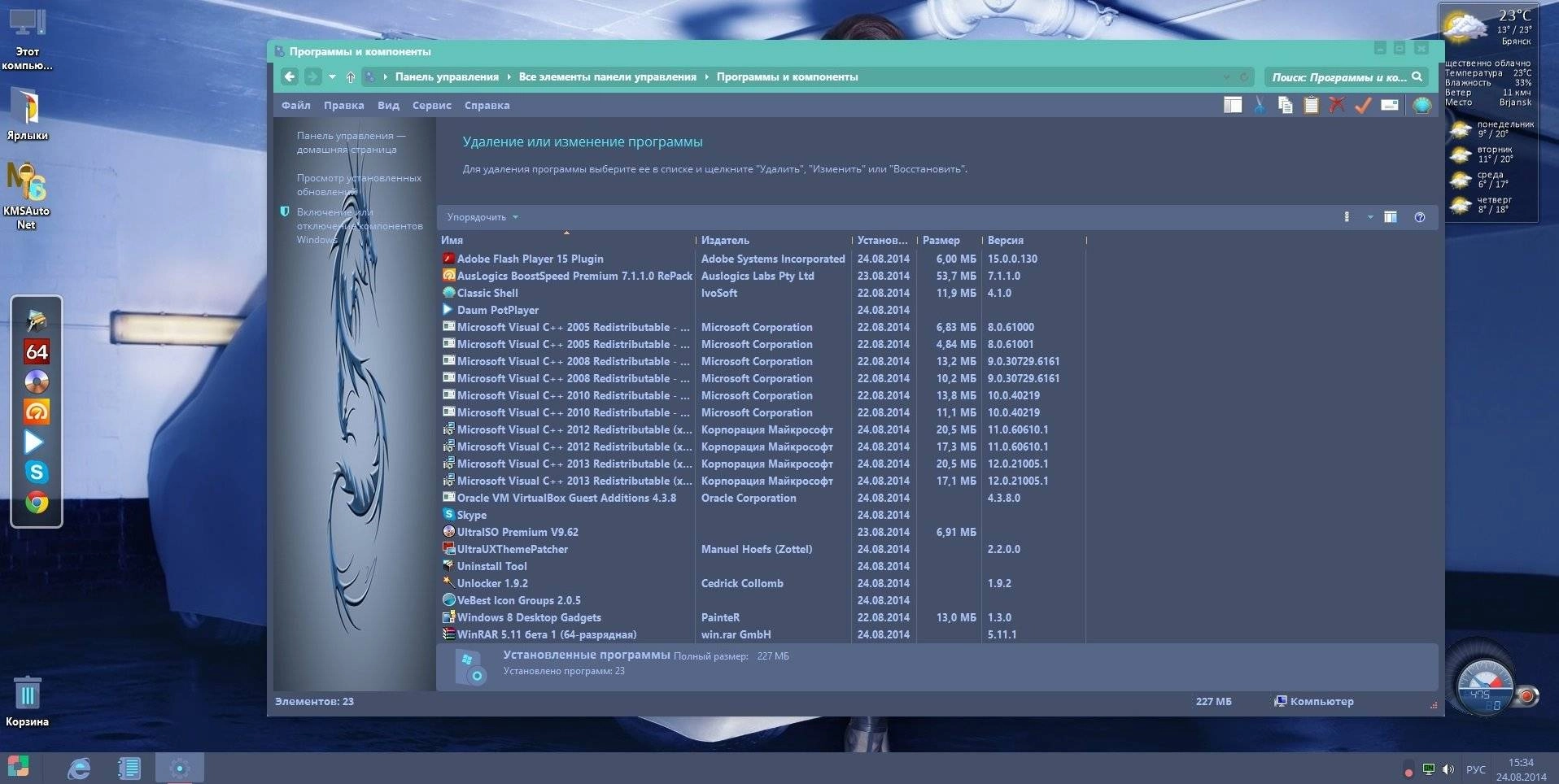1559x784 pixels.
Task: Open the disc icon in the desktop dock
Action: coord(37,381)
